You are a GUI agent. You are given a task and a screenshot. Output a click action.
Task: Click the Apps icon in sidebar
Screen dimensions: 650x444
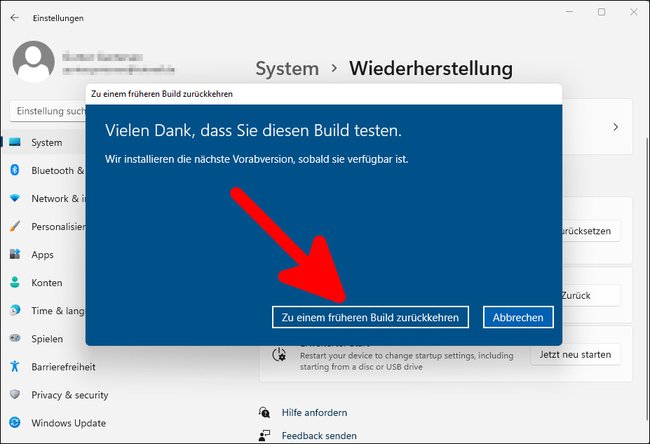15,254
